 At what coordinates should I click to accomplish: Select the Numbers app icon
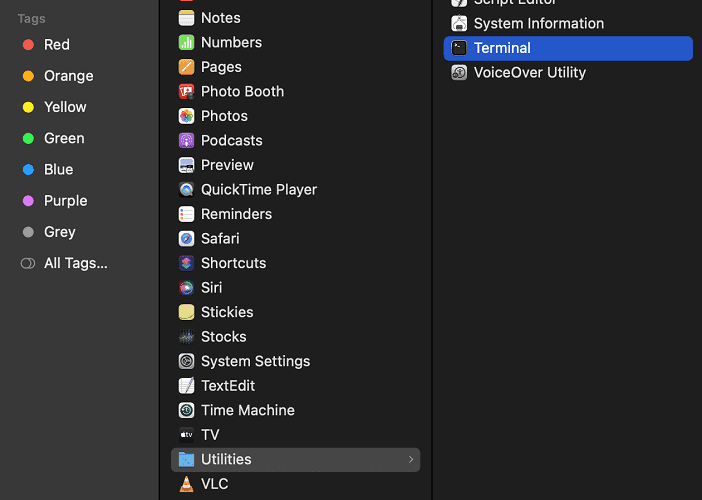(x=186, y=42)
